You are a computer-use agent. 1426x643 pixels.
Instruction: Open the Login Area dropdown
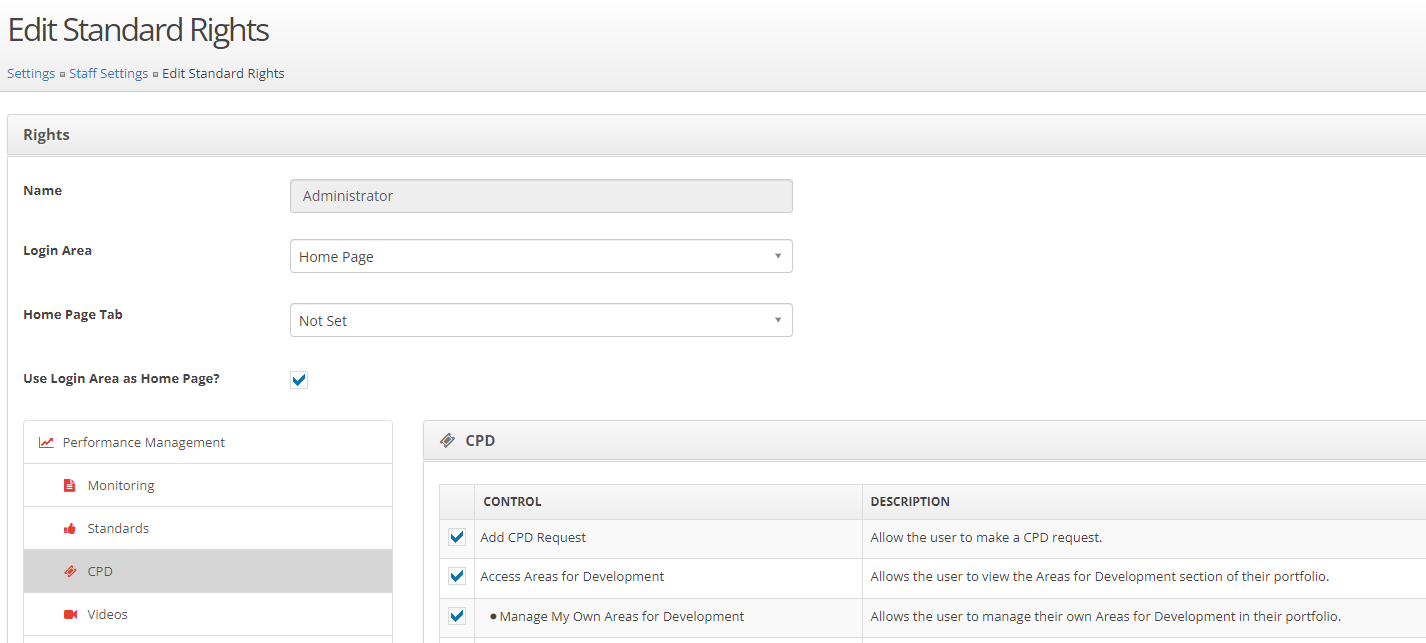[x=541, y=257]
